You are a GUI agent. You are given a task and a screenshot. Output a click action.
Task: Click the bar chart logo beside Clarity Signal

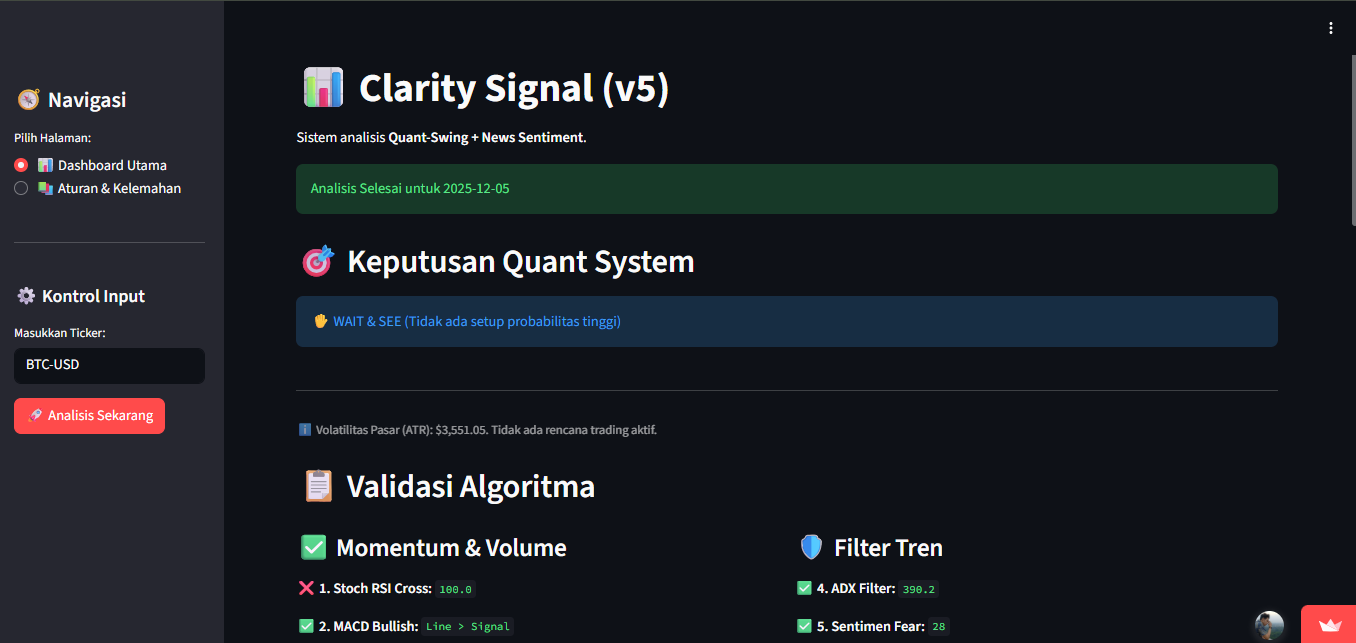point(323,87)
